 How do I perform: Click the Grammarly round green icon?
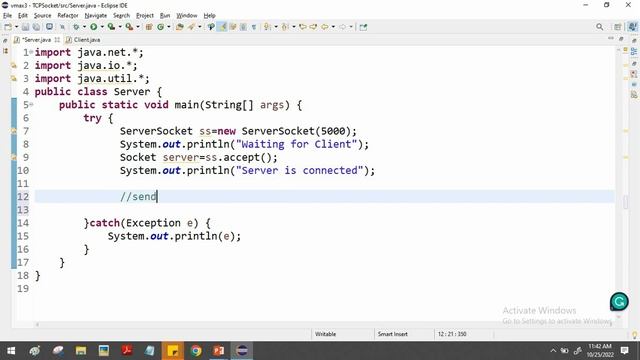[x=619, y=302]
